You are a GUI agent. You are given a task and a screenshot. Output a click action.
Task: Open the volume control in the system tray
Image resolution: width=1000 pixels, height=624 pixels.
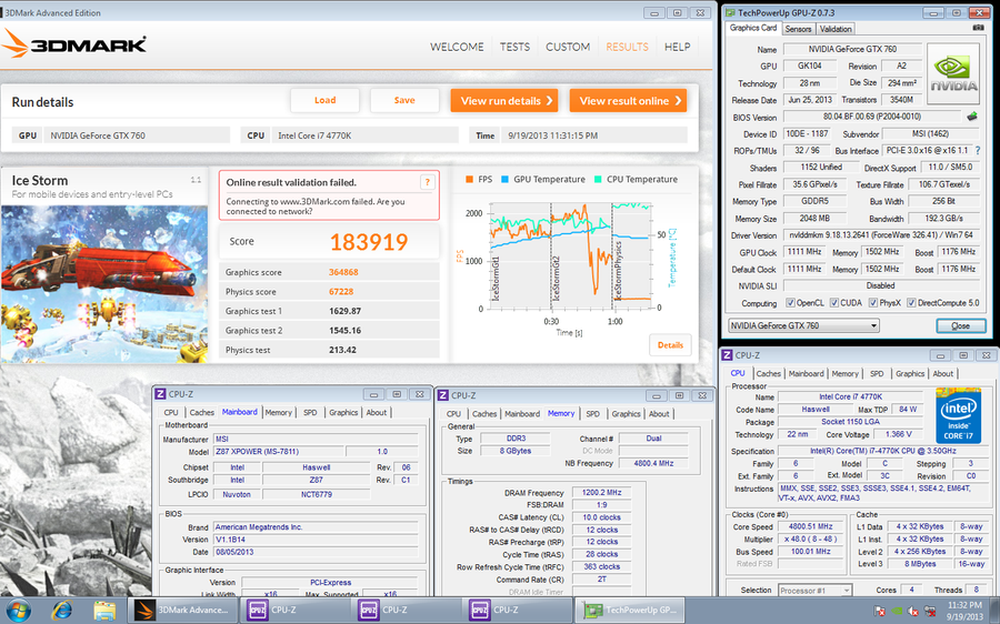coord(913,611)
